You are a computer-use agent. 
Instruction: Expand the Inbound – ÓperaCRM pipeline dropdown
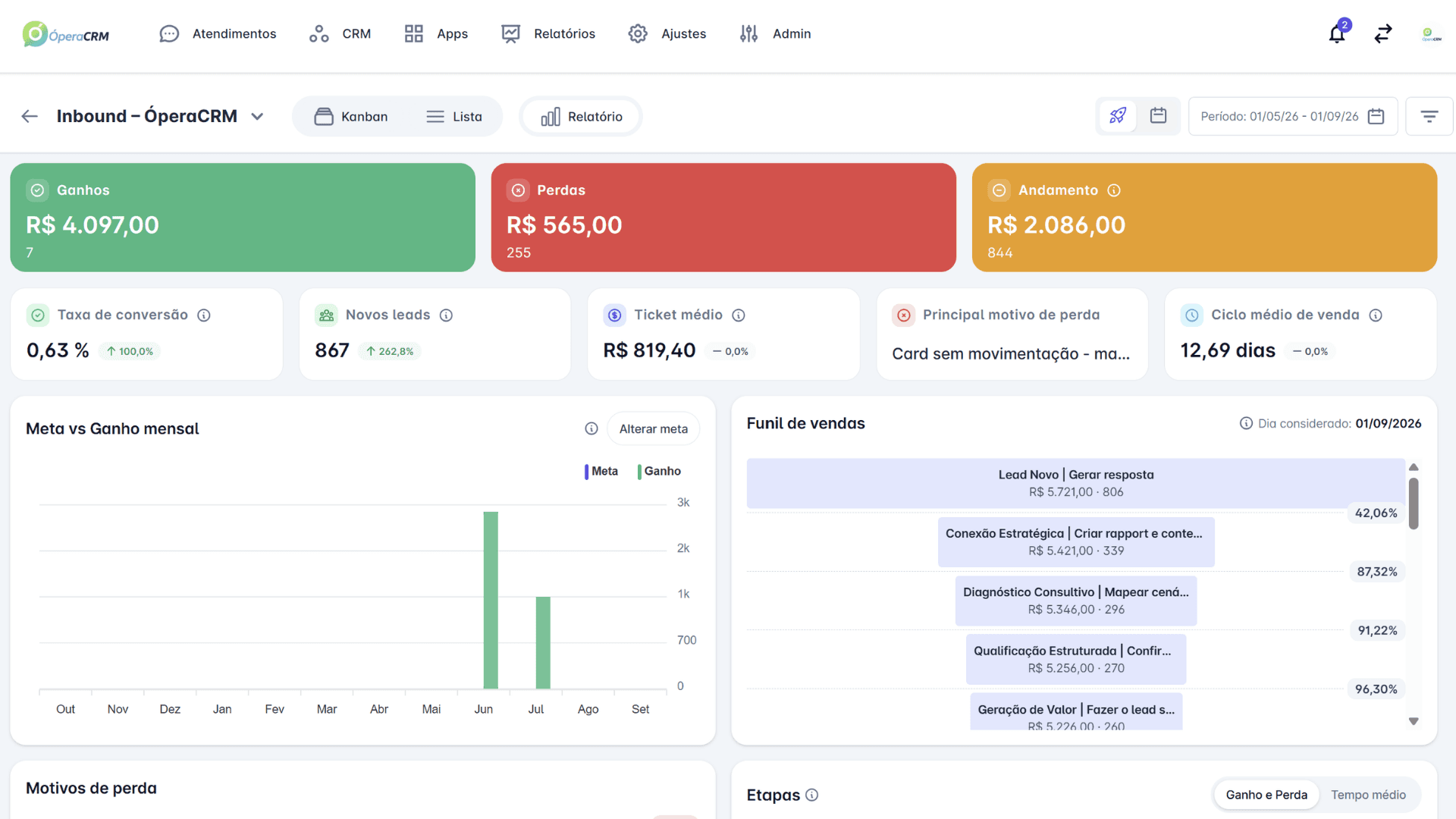click(257, 116)
